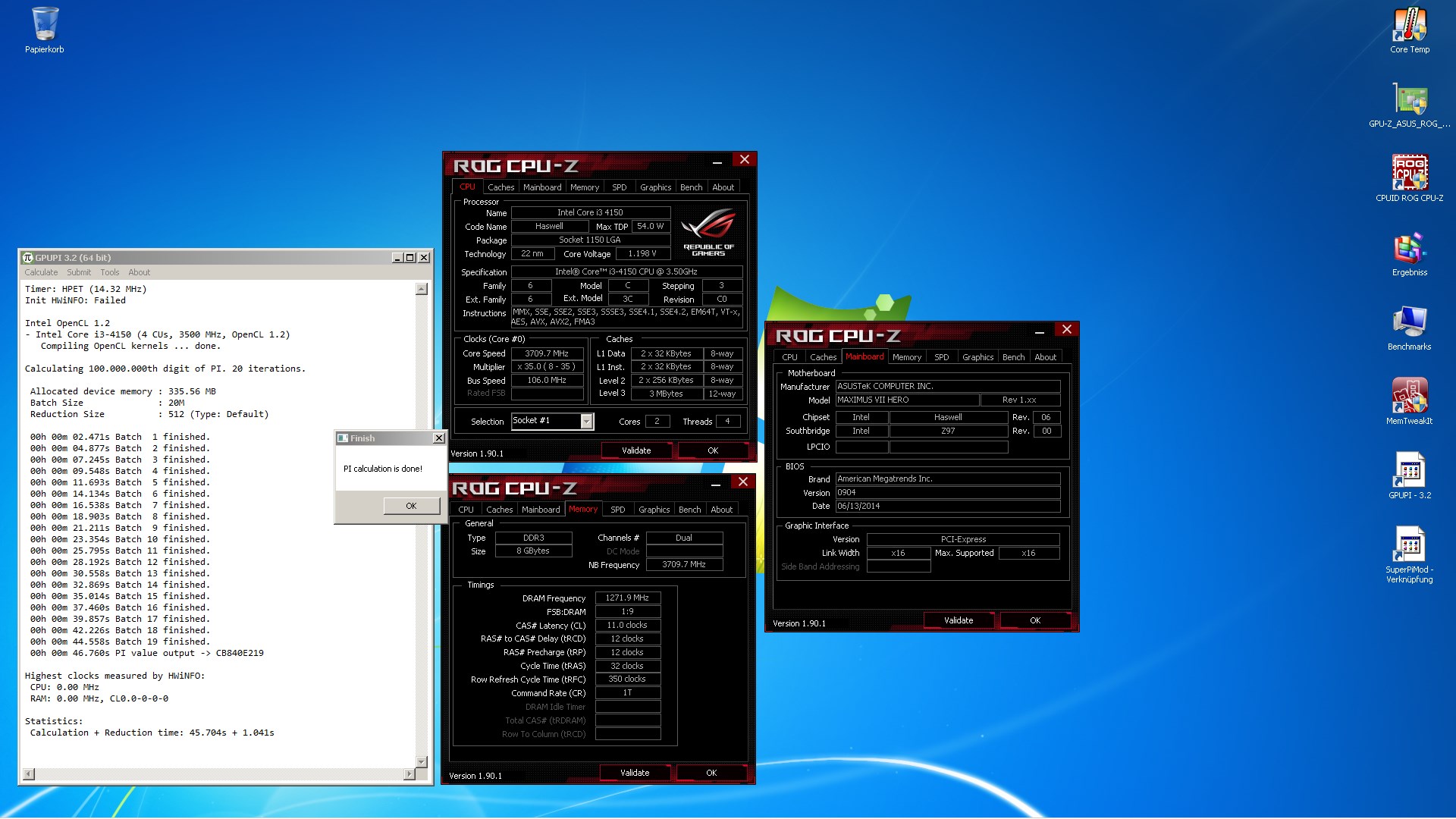The image size is (1456, 819).
Task: Launch the MemTweakIt desktop icon
Action: [1409, 402]
